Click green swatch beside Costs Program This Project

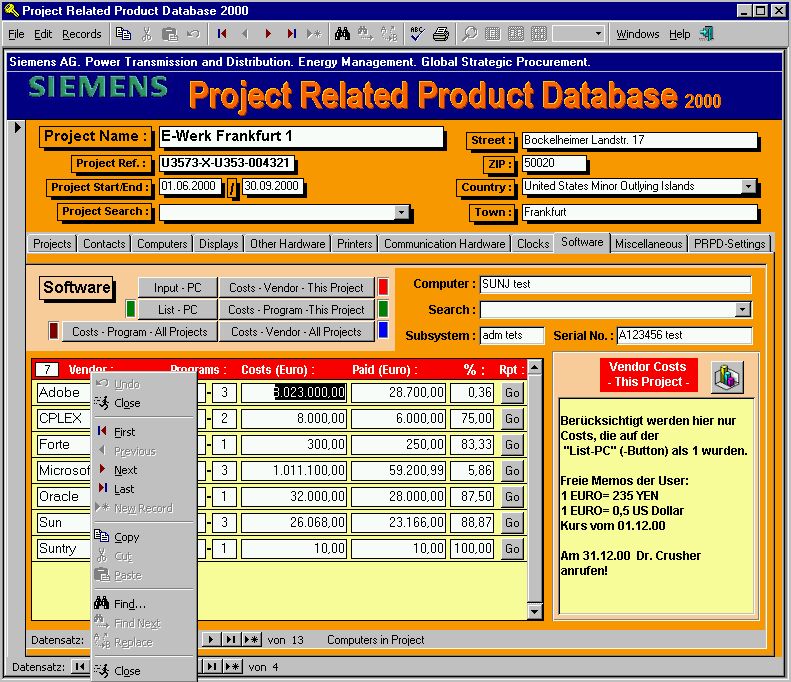coord(383,308)
